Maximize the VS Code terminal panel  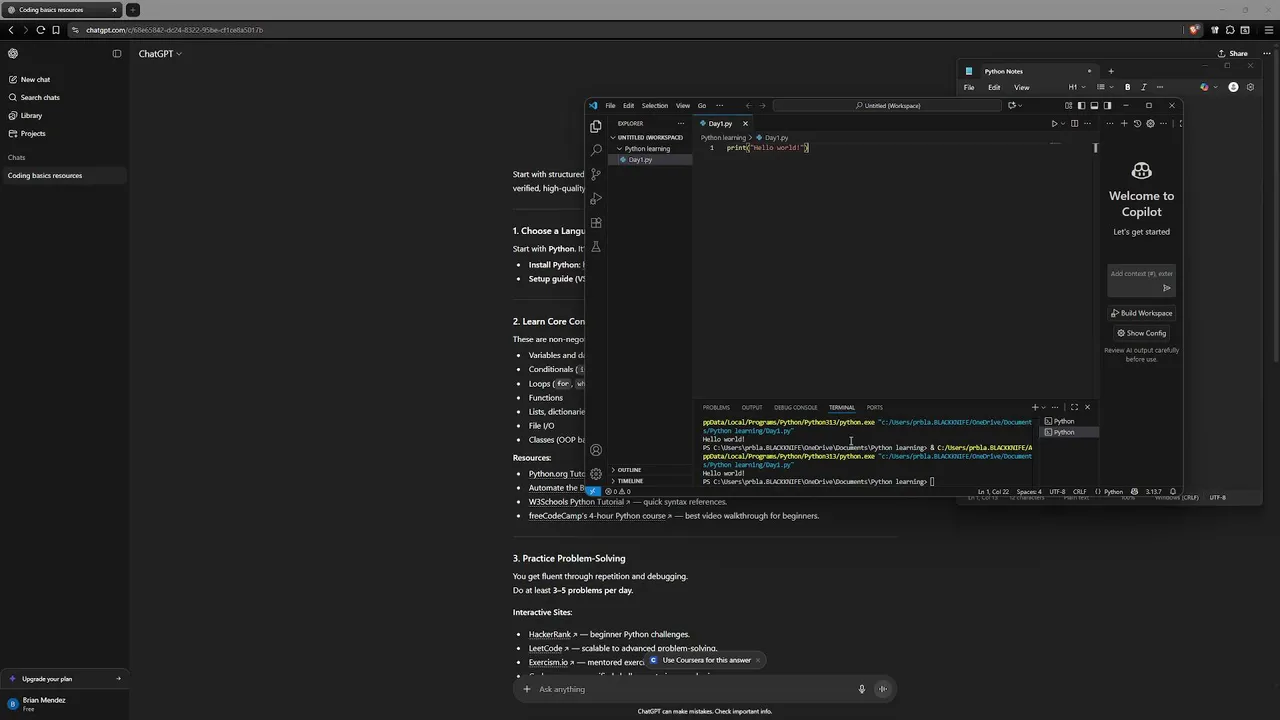coord(1074,407)
